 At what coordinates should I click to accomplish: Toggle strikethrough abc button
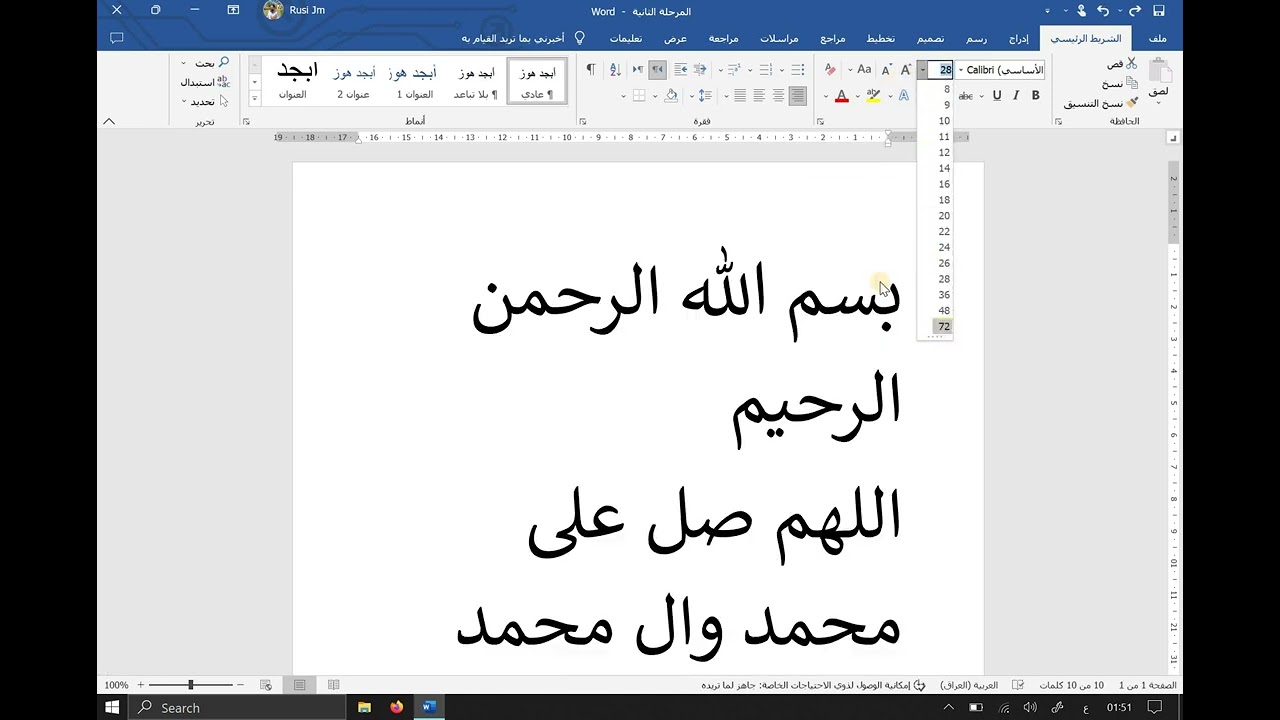(x=966, y=96)
